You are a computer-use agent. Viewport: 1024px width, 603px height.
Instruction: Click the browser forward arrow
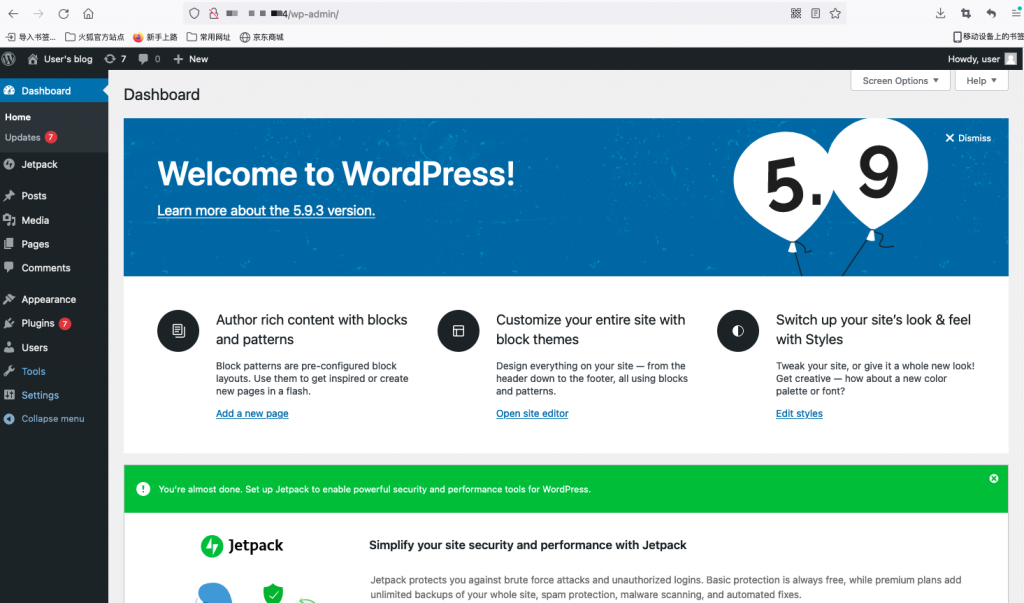tap(39, 13)
